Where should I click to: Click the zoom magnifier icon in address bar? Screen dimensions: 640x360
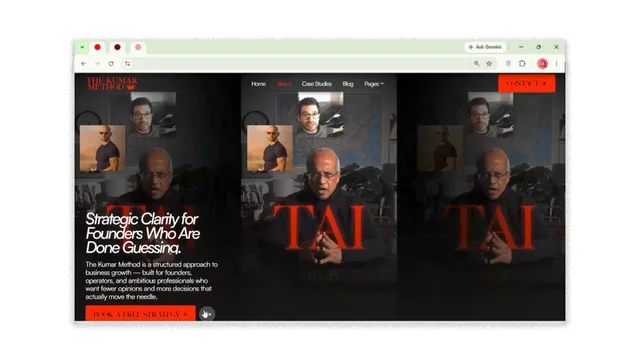point(476,64)
